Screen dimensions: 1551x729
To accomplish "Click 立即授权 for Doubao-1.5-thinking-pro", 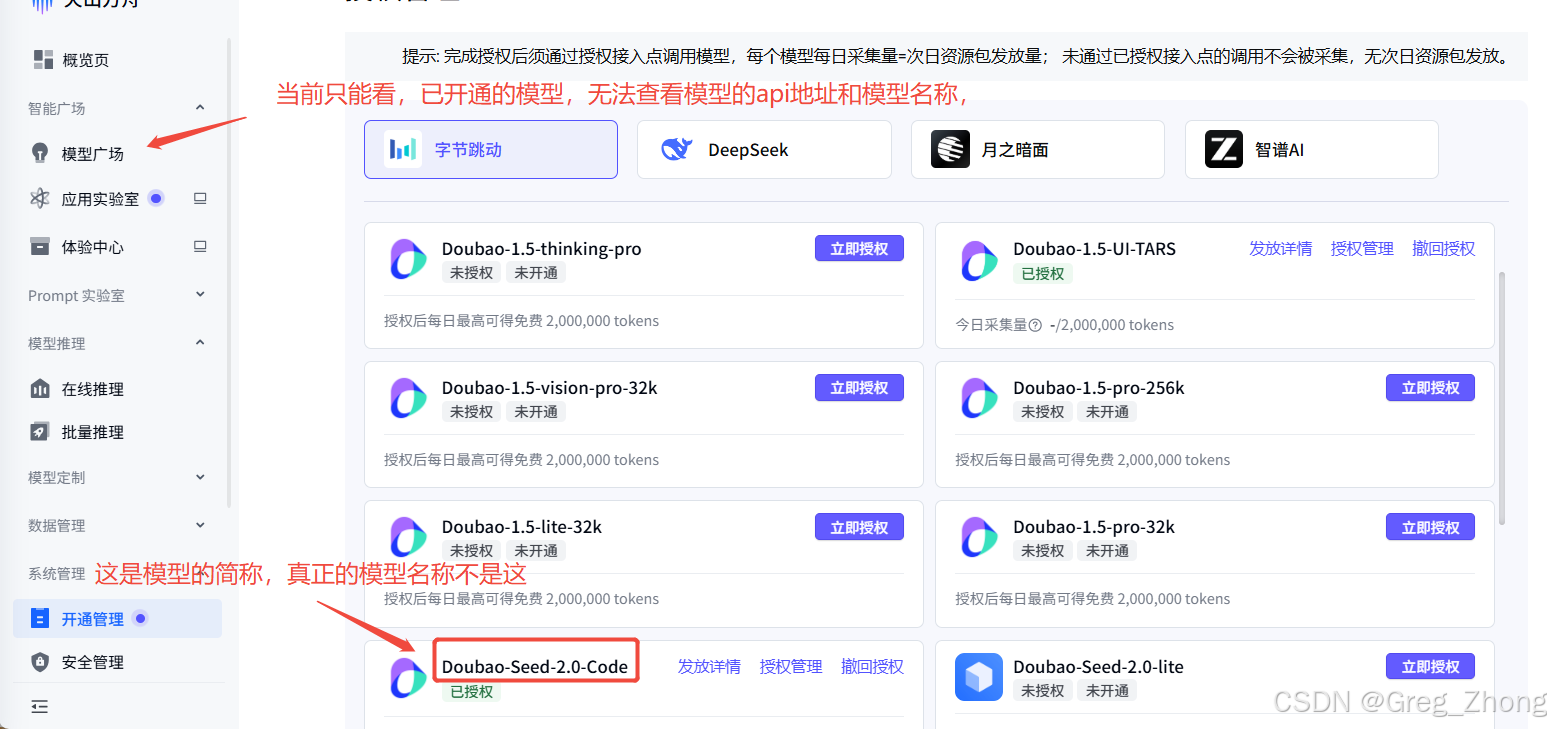I will pos(859,248).
